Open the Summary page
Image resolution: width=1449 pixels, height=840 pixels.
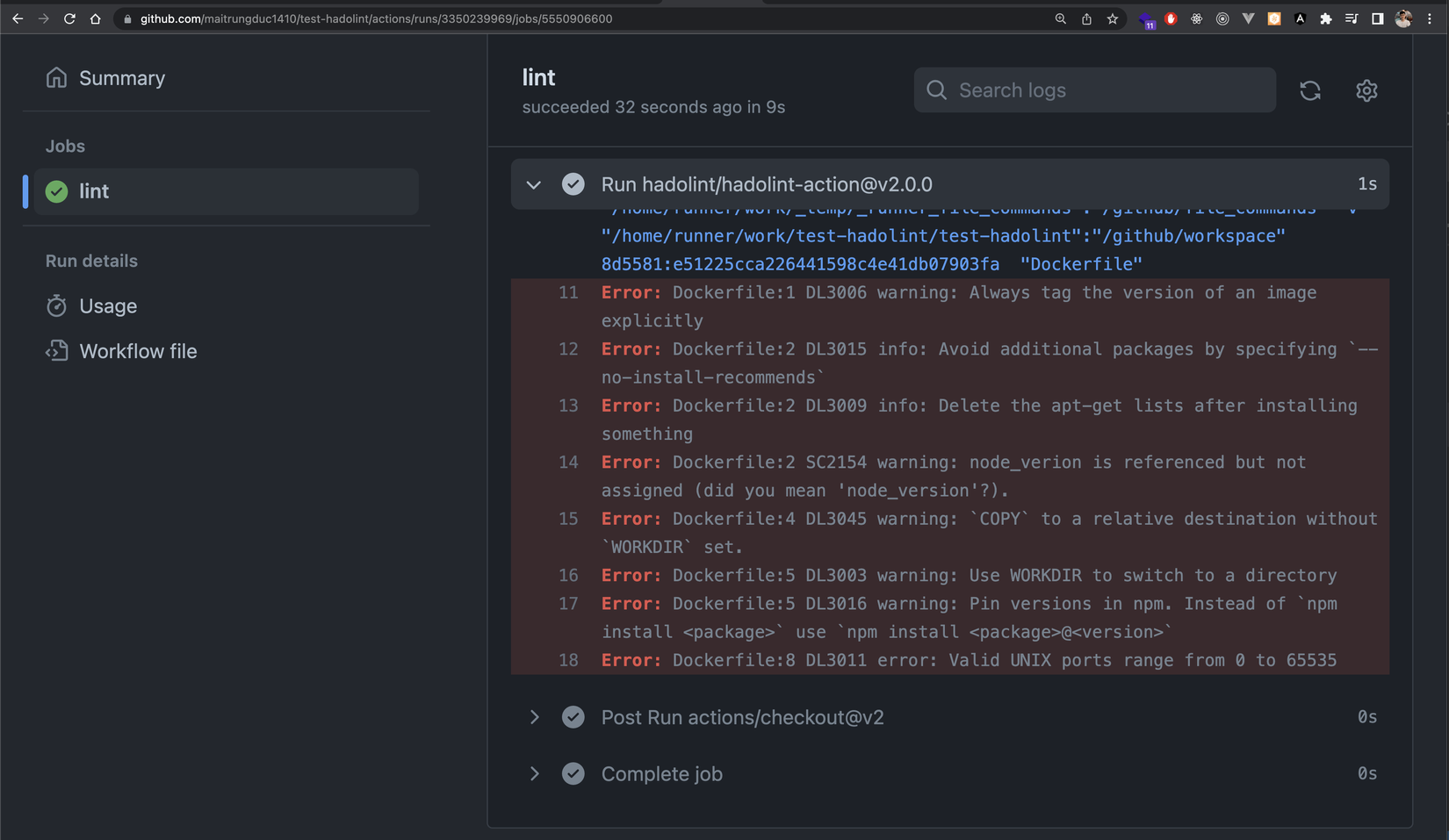coord(122,77)
